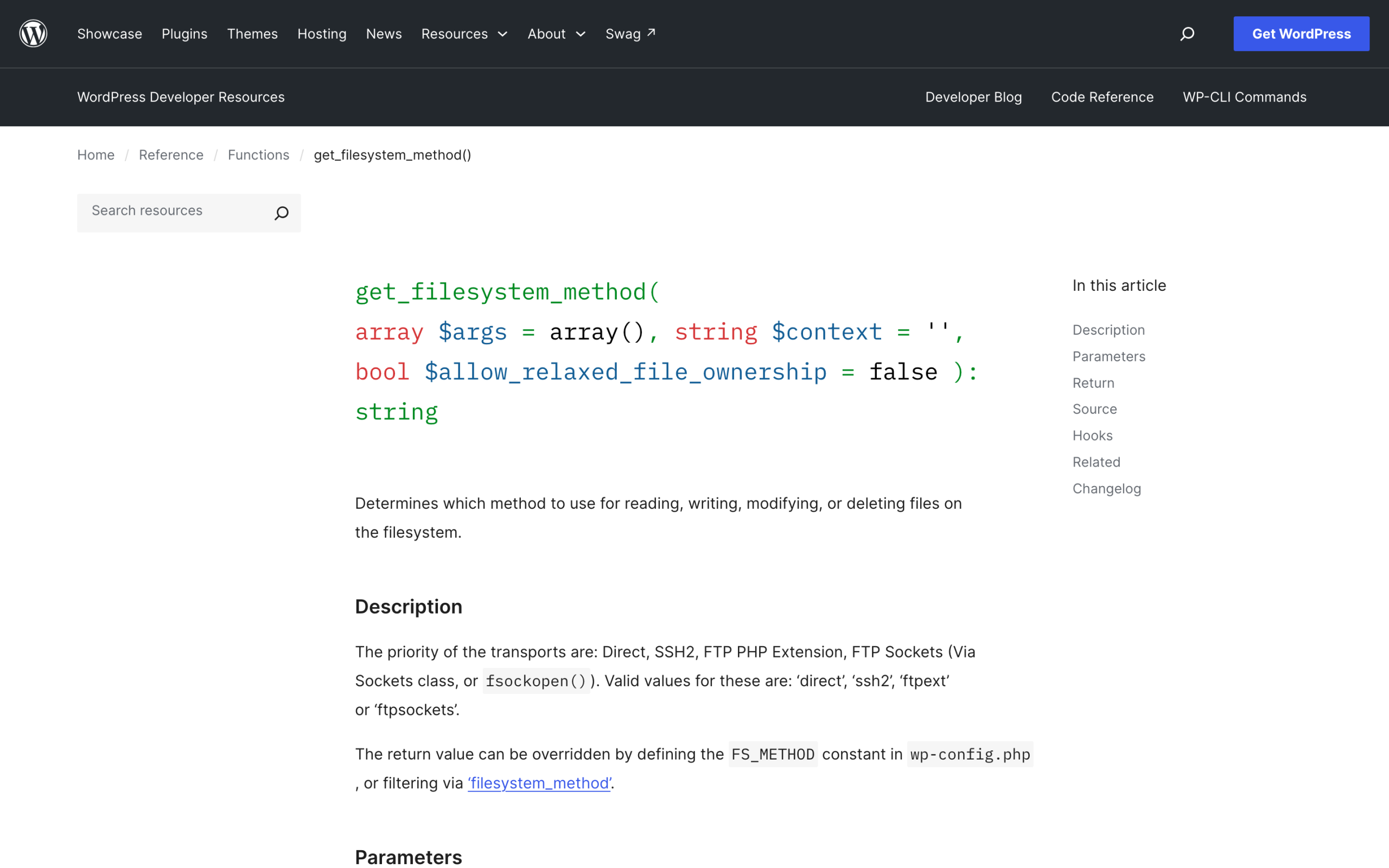Screen dimensions: 1389x868
Task: Open the Hosting menu item
Action: point(322,34)
